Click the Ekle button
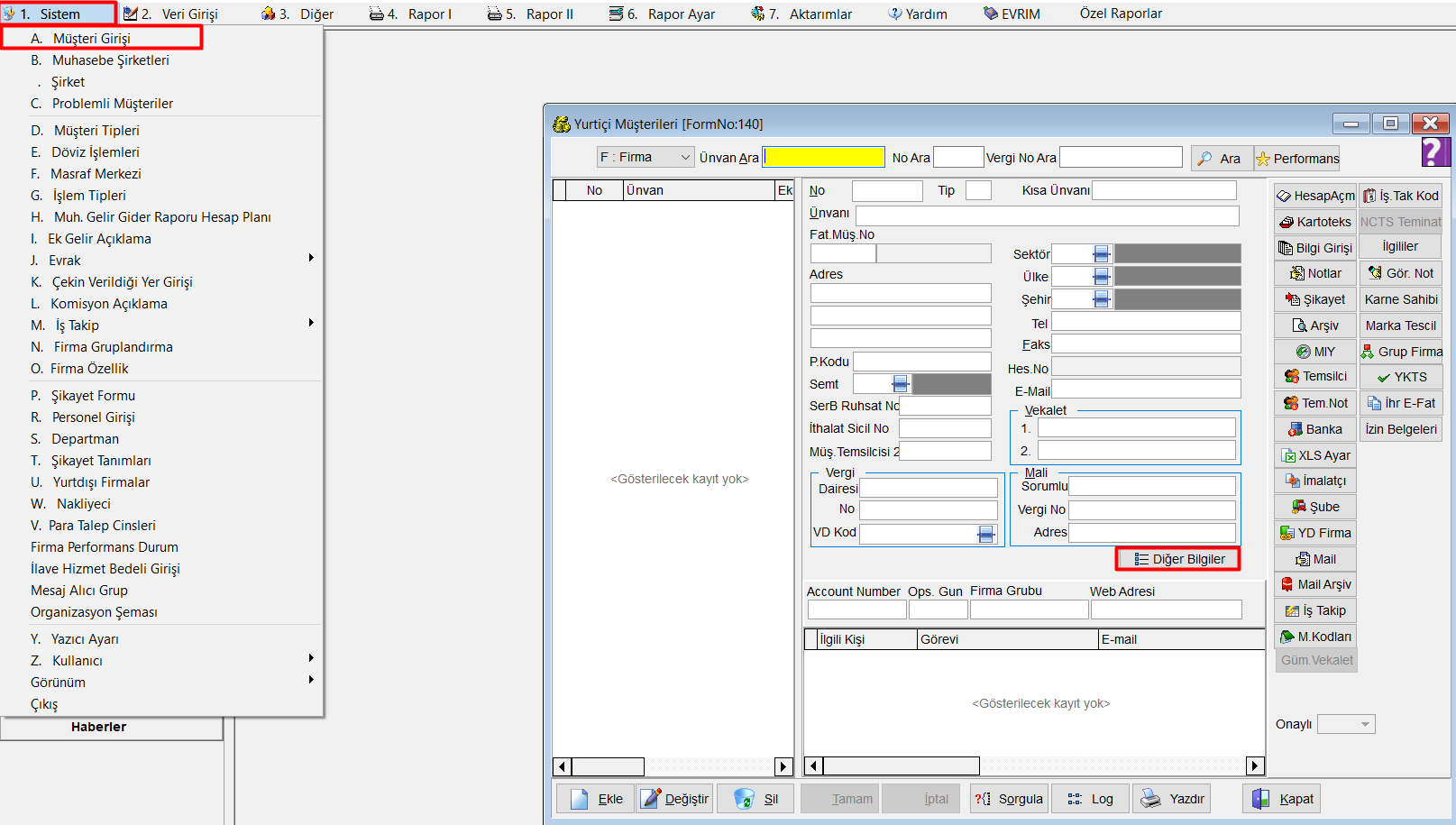Screen dimensions: 1456x825 595,799
